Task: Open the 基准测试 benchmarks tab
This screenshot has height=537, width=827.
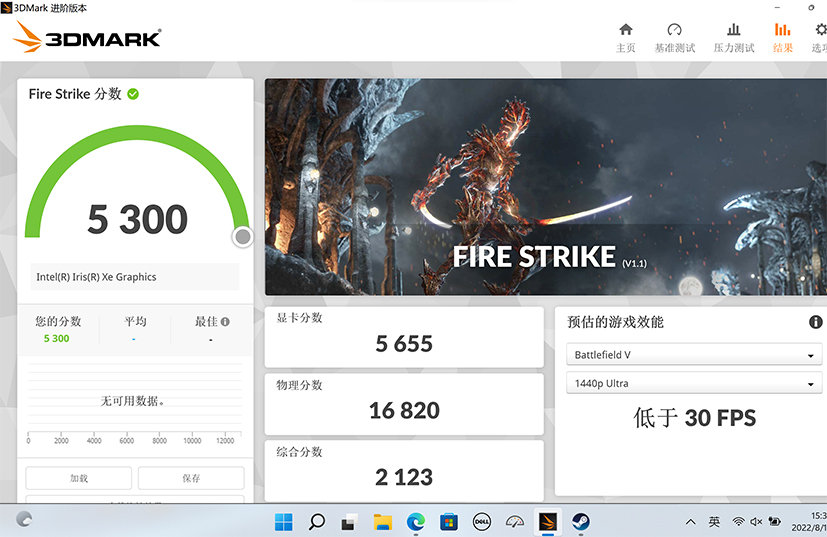Action: (675, 37)
